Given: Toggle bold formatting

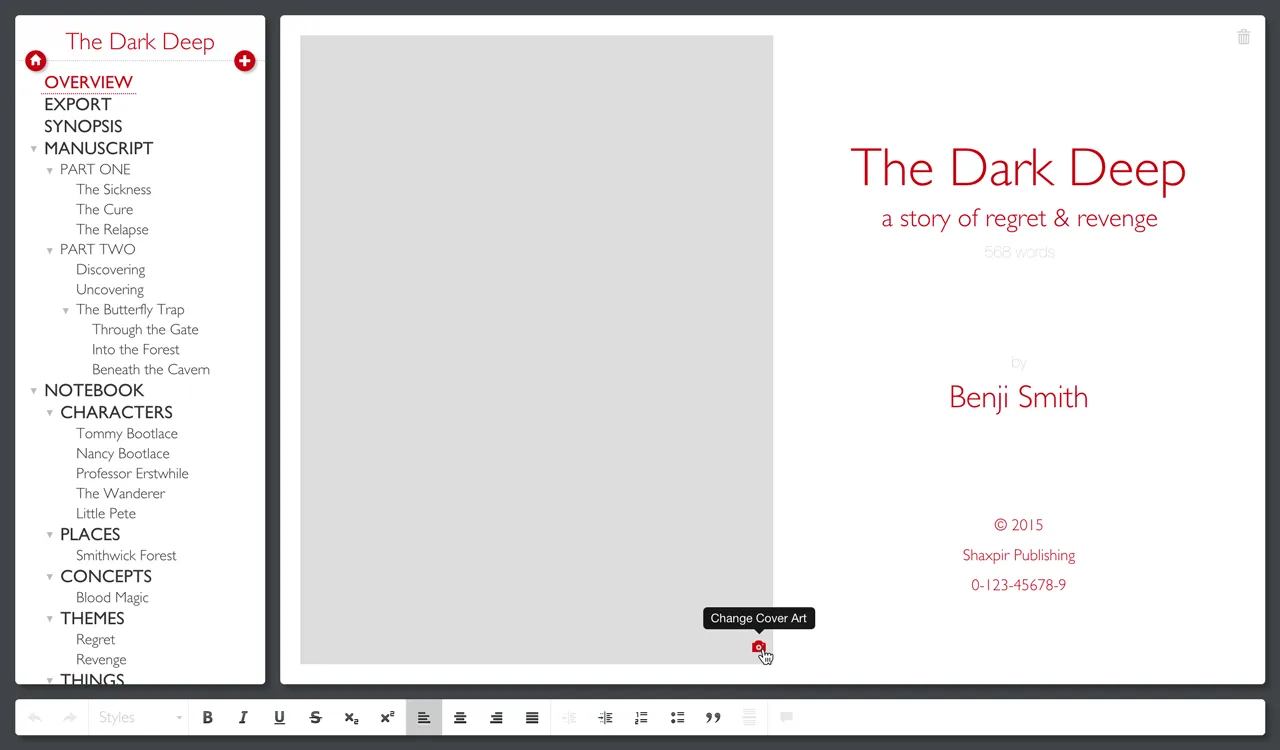Looking at the screenshot, I should click(208, 717).
